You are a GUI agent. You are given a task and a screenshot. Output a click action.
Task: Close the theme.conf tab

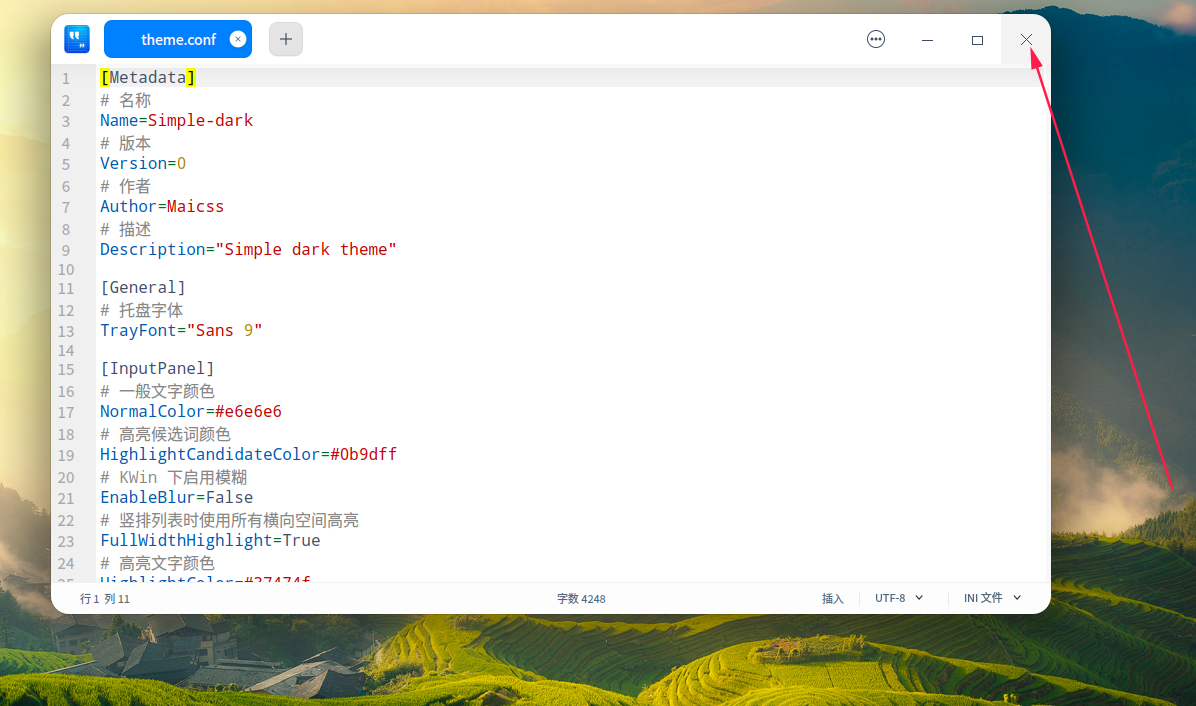click(238, 39)
